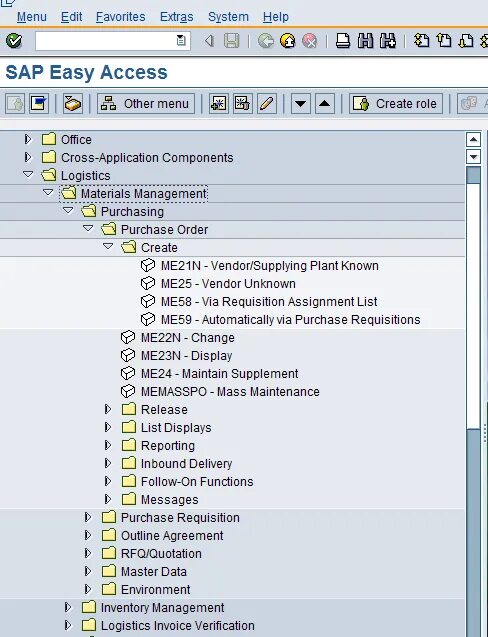Select ME22N - Change transaction
Screen dimensions: 488x637
188,338
